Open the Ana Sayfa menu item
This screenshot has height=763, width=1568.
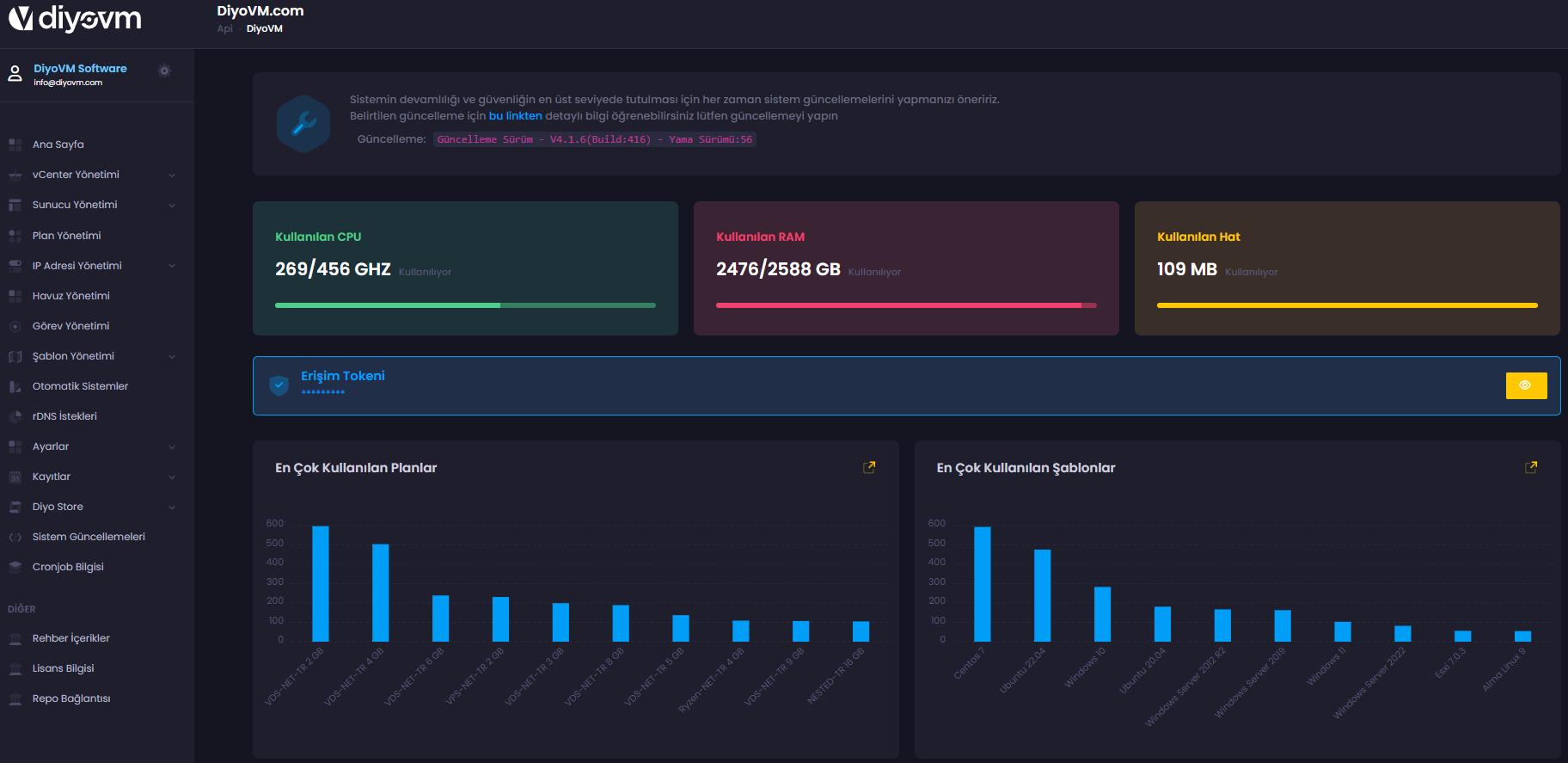coord(58,145)
